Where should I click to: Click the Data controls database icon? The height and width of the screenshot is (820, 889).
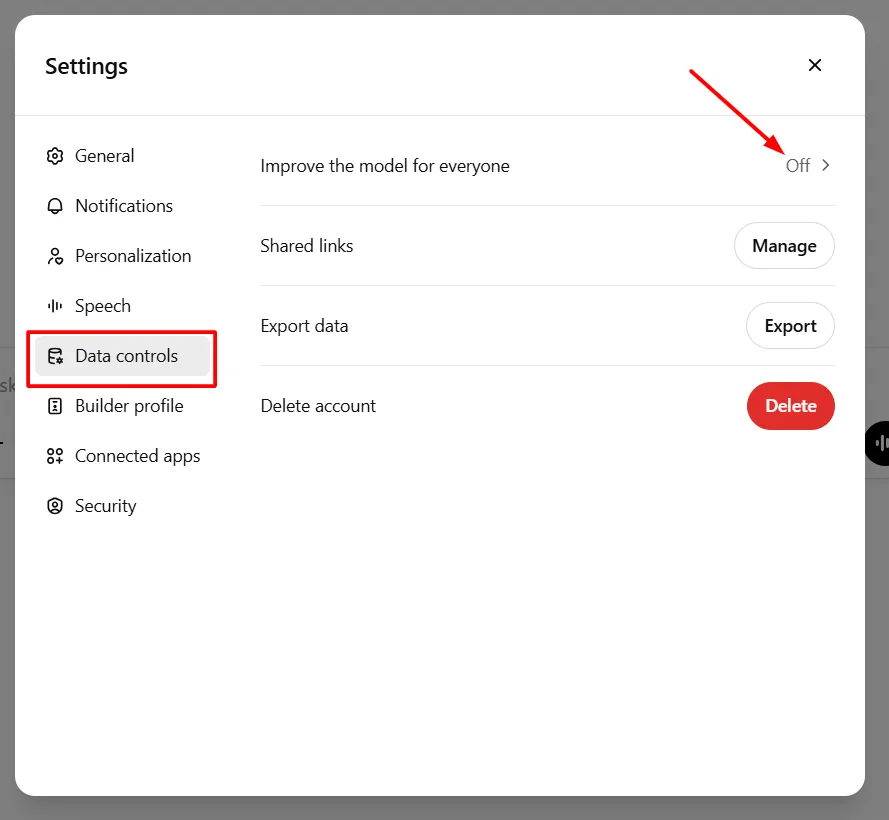pyautogui.click(x=55, y=356)
